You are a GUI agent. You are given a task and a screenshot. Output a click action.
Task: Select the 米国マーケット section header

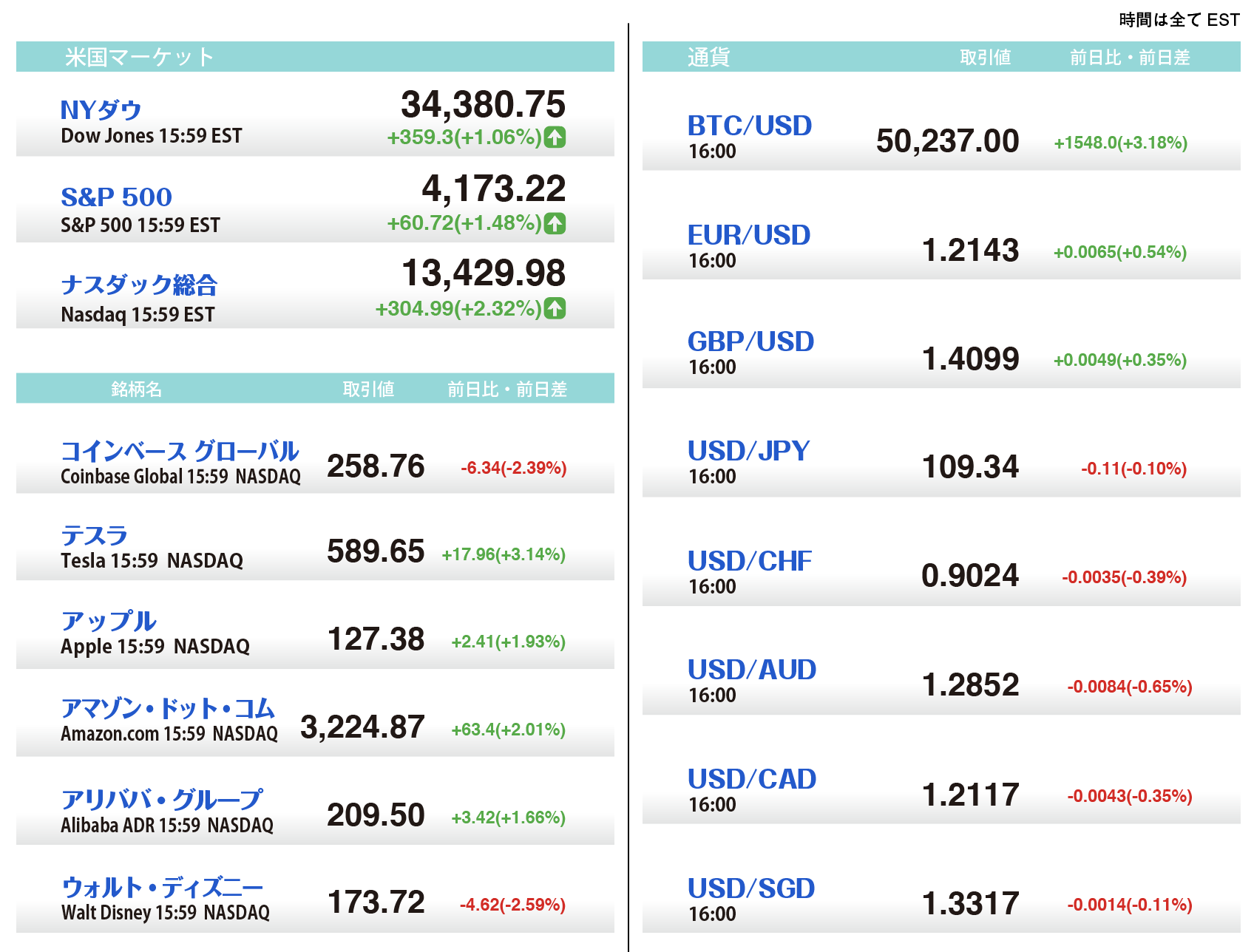pos(139,57)
